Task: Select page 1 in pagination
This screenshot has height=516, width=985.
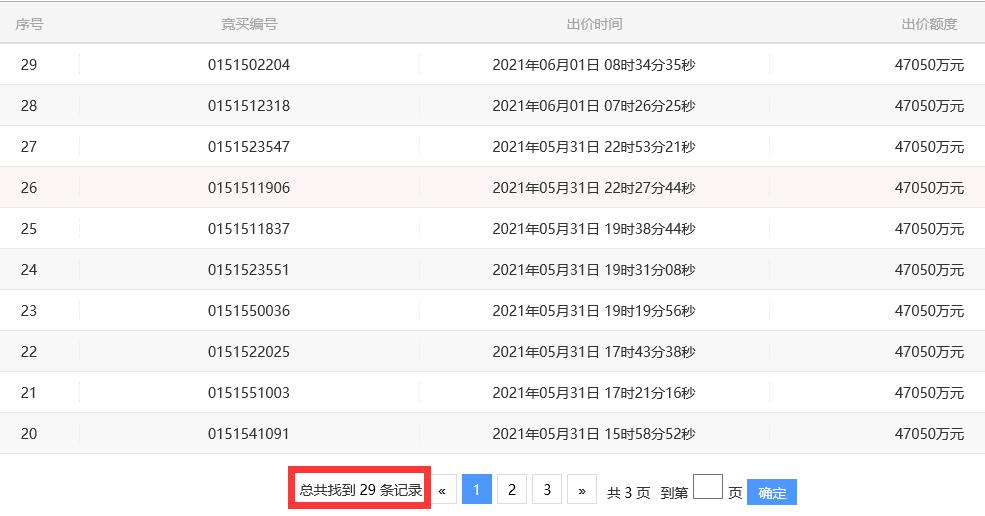Action: tap(476, 489)
